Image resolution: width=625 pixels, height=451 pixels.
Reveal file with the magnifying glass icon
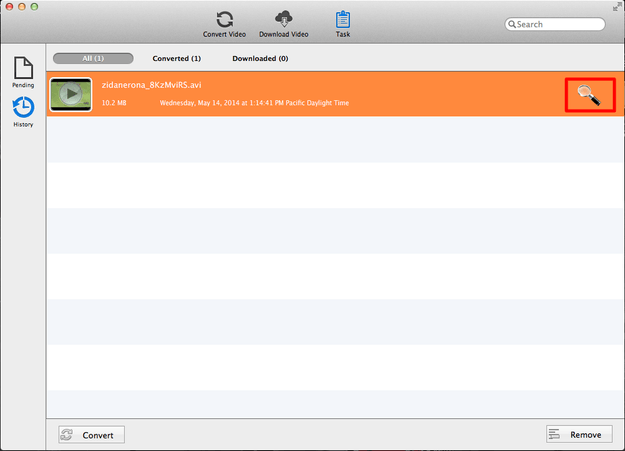590,95
